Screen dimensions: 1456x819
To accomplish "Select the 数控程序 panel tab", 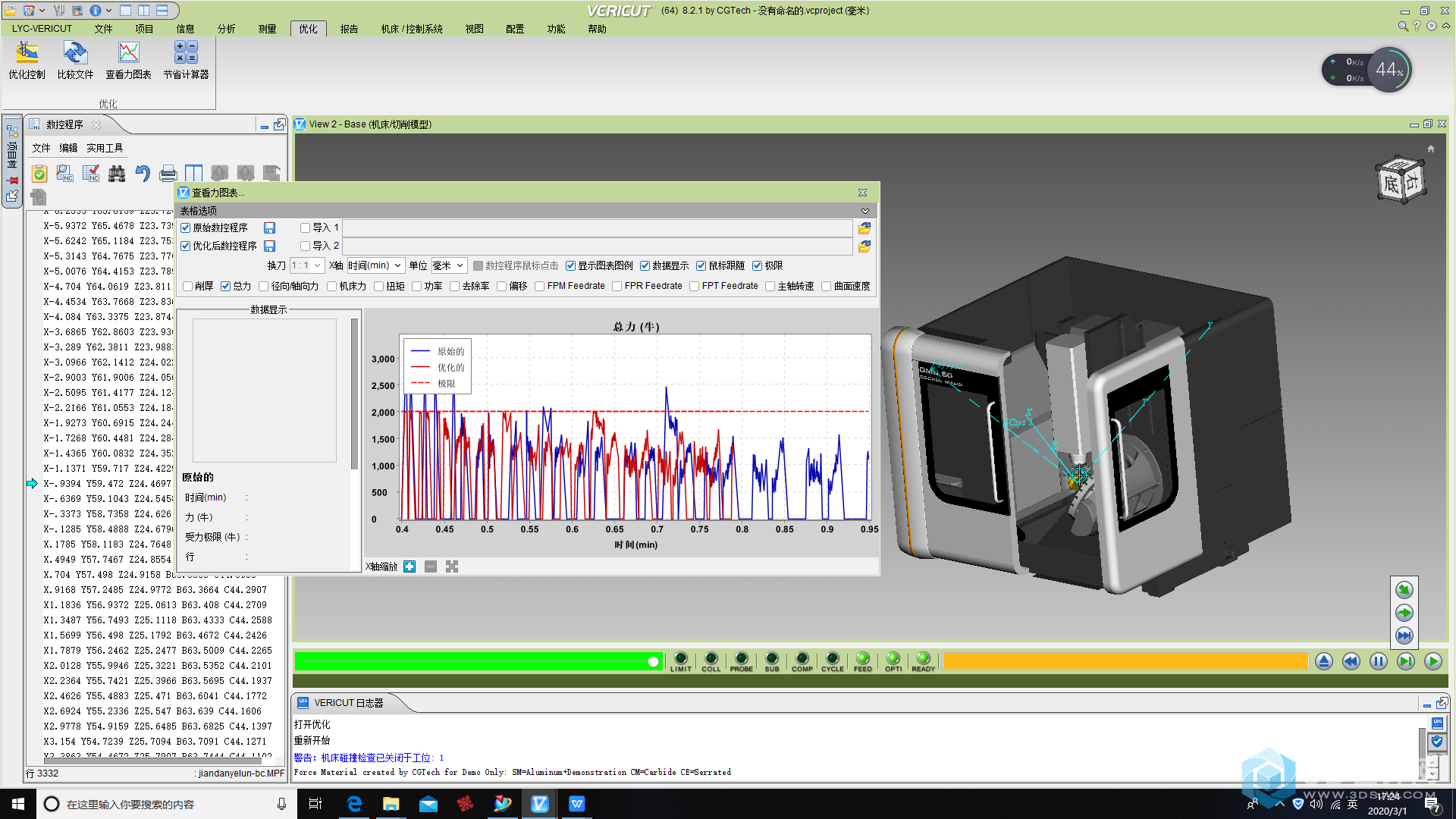I will click(64, 124).
